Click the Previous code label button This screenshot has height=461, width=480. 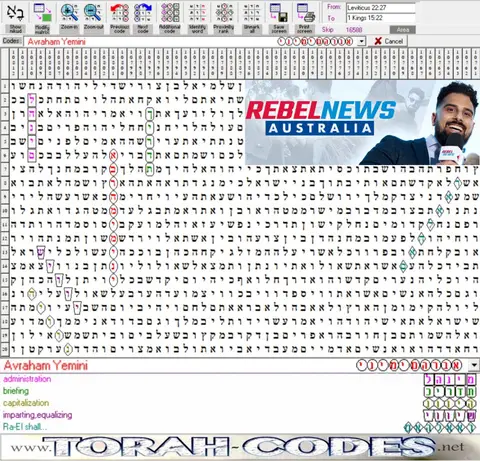tap(119, 29)
